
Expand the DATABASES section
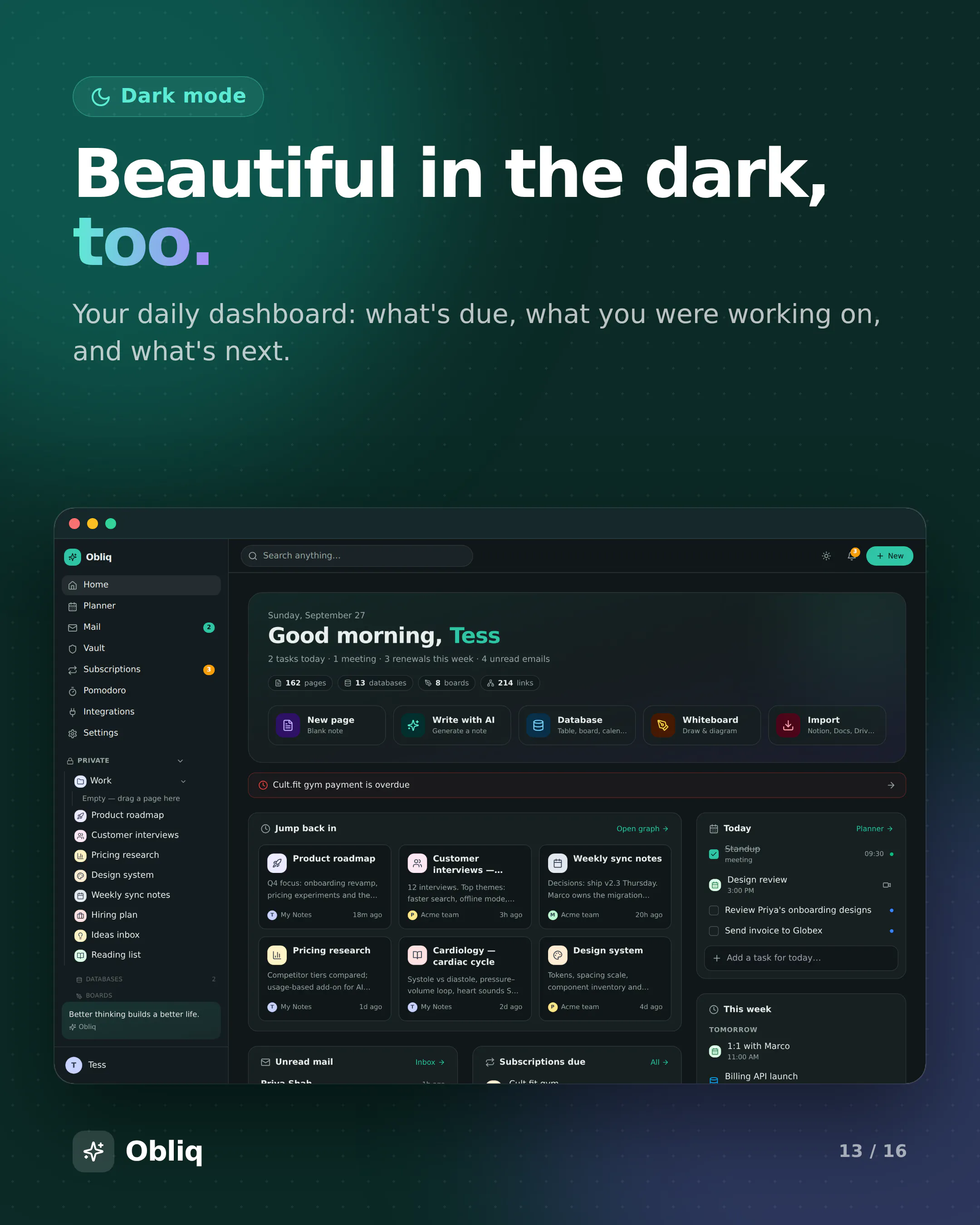click(145, 979)
